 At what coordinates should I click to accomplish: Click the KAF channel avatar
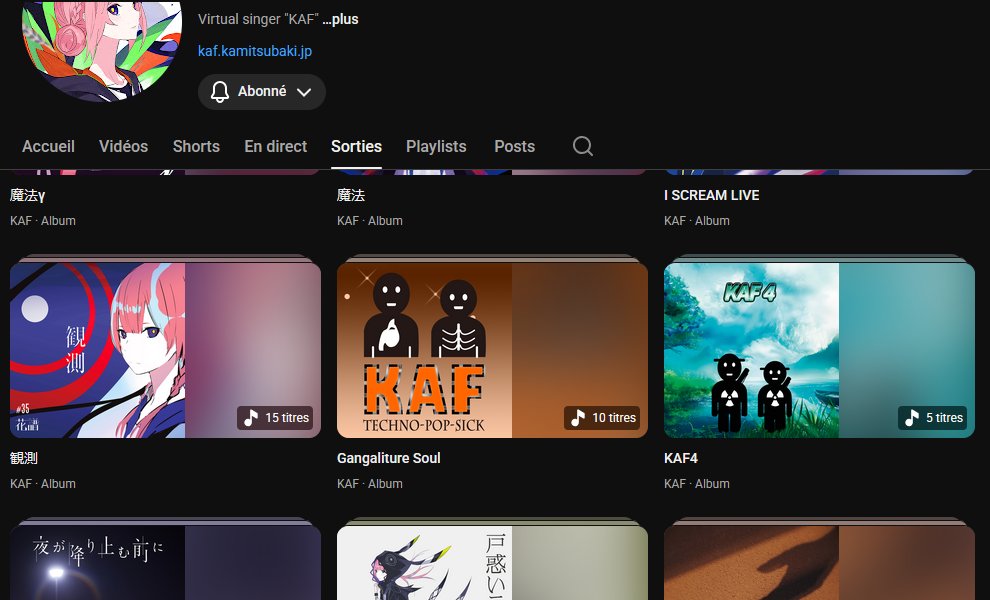point(102,51)
